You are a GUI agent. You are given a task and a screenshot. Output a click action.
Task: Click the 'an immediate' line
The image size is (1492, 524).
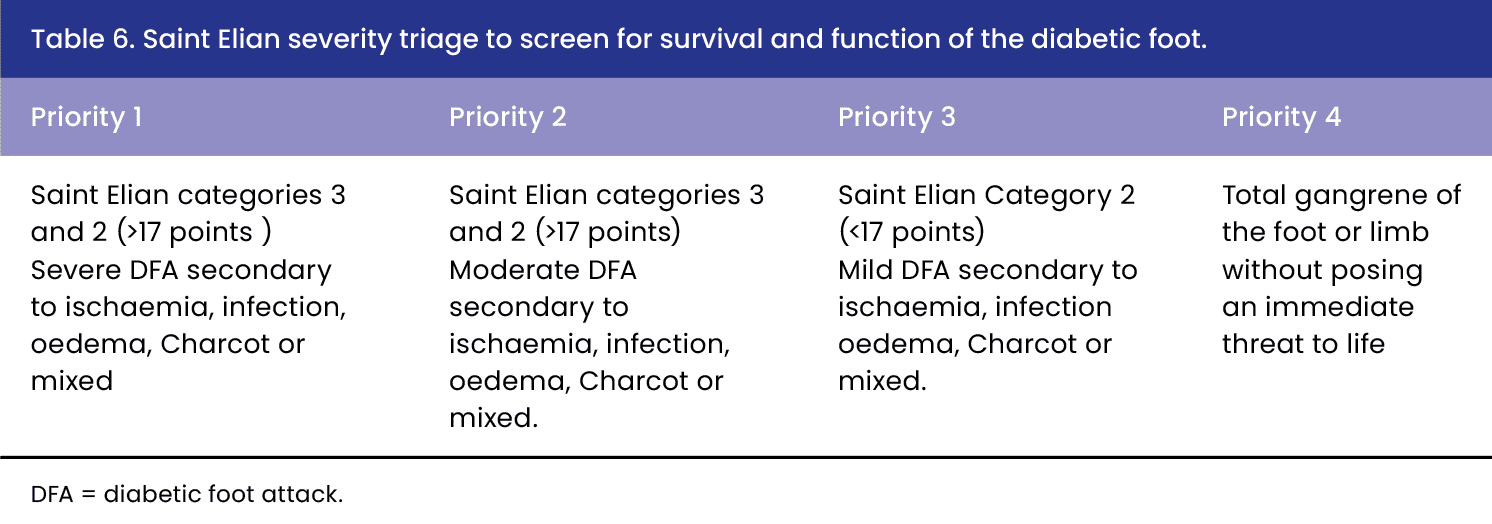coord(1318,307)
